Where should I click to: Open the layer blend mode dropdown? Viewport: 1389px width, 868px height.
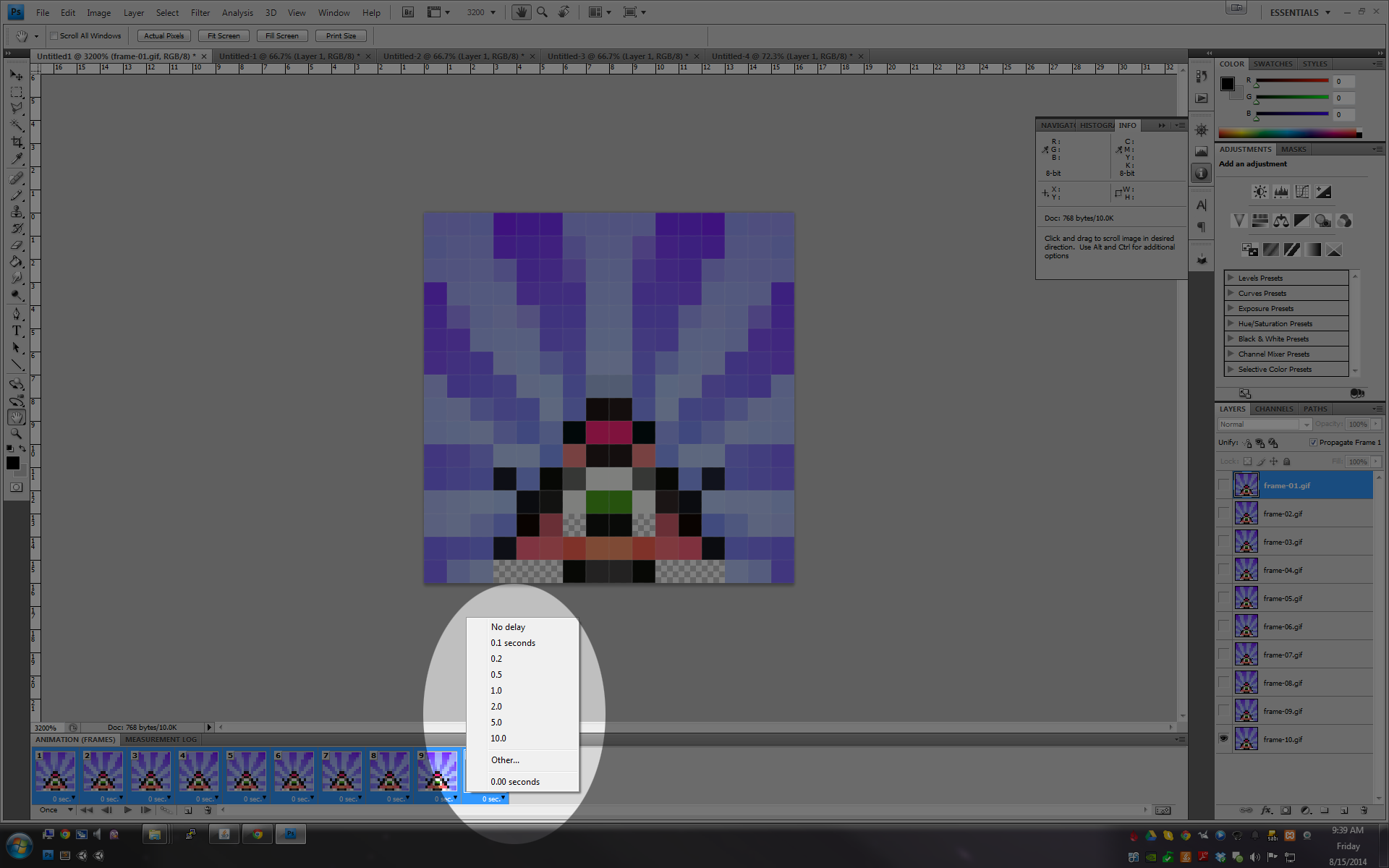(1265, 425)
